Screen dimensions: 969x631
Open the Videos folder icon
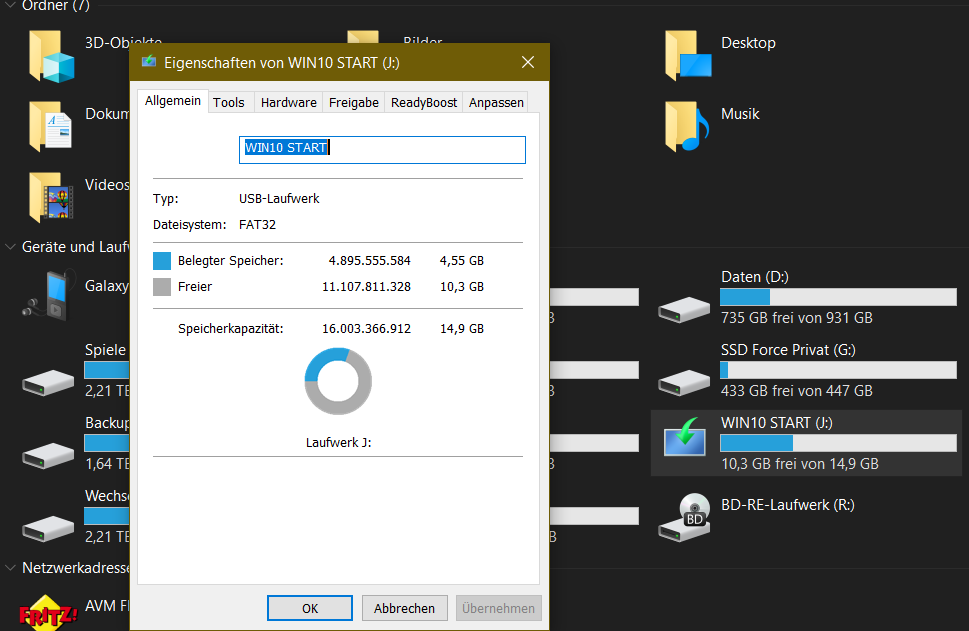(x=51, y=198)
